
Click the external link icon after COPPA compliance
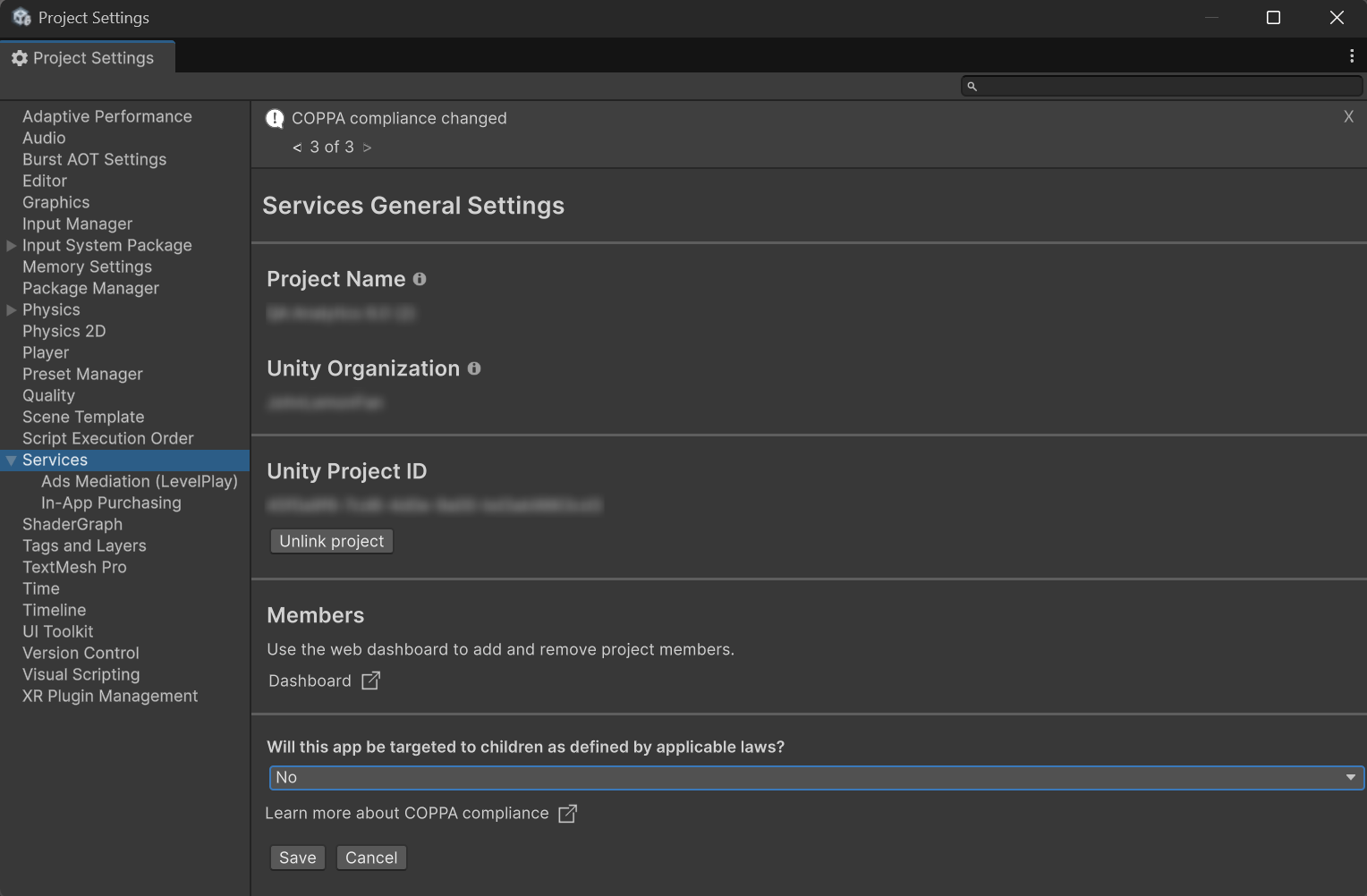(567, 814)
